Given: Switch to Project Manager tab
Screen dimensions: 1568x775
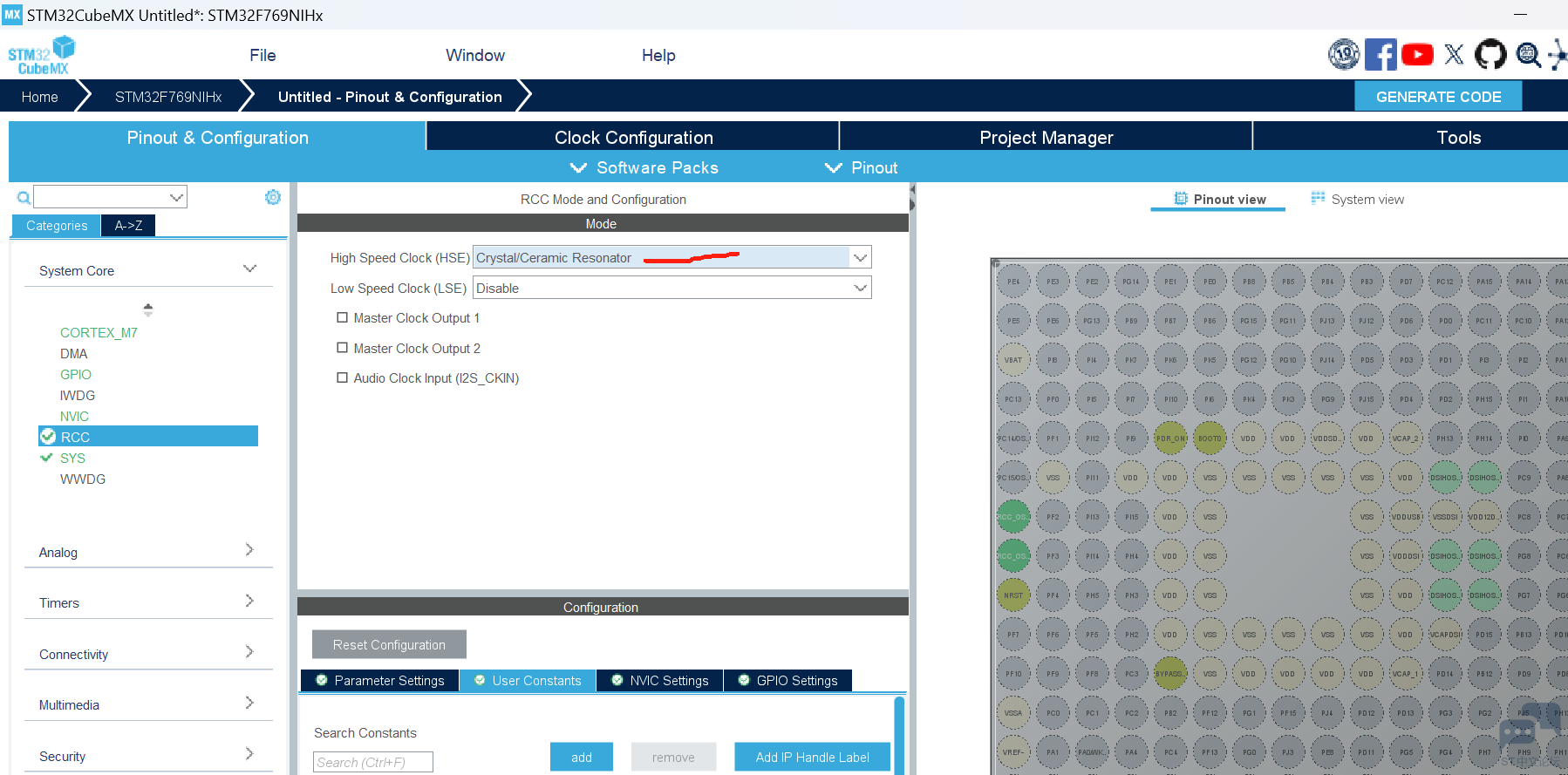Looking at the screenshot, I should (x=1046, y=137).
